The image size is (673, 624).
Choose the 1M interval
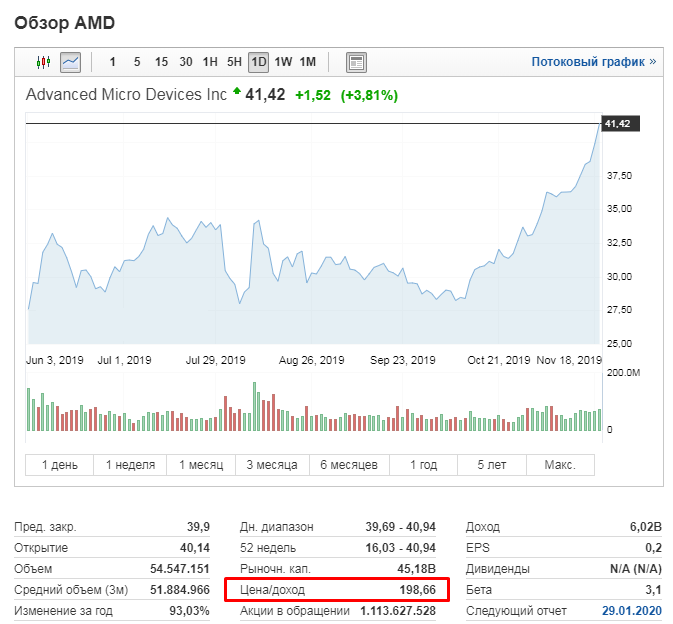coord(308,62)
